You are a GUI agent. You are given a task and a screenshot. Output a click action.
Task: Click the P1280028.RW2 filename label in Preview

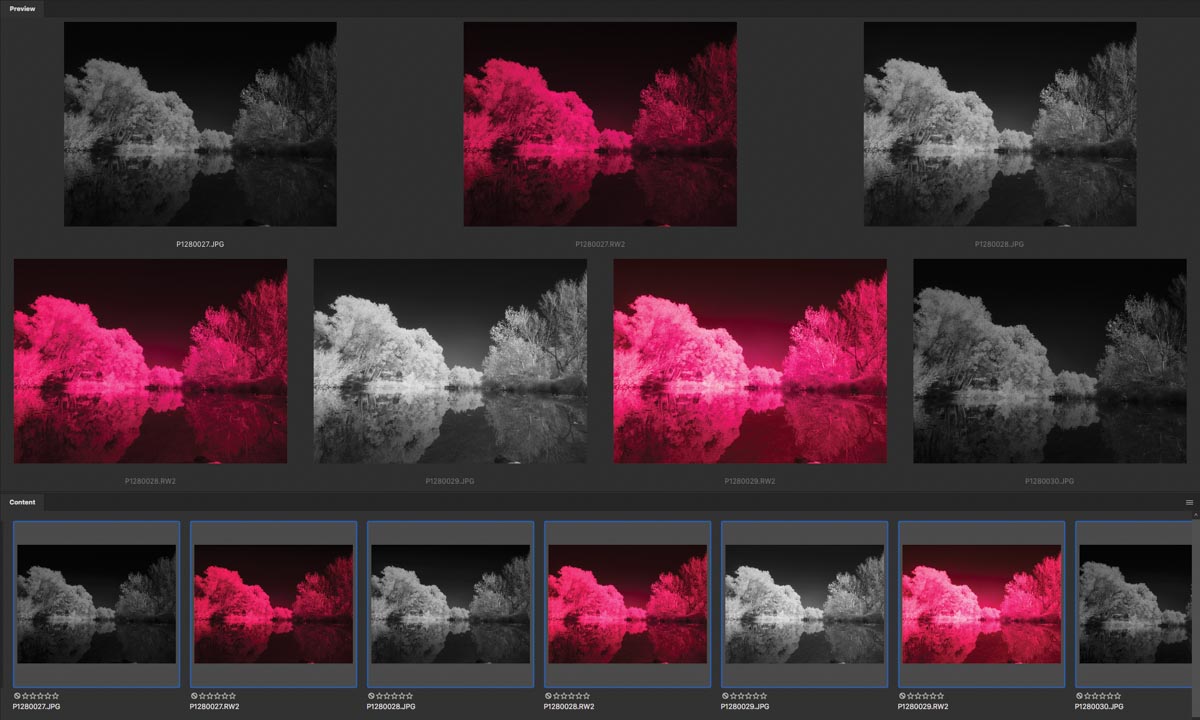(150, 480)
